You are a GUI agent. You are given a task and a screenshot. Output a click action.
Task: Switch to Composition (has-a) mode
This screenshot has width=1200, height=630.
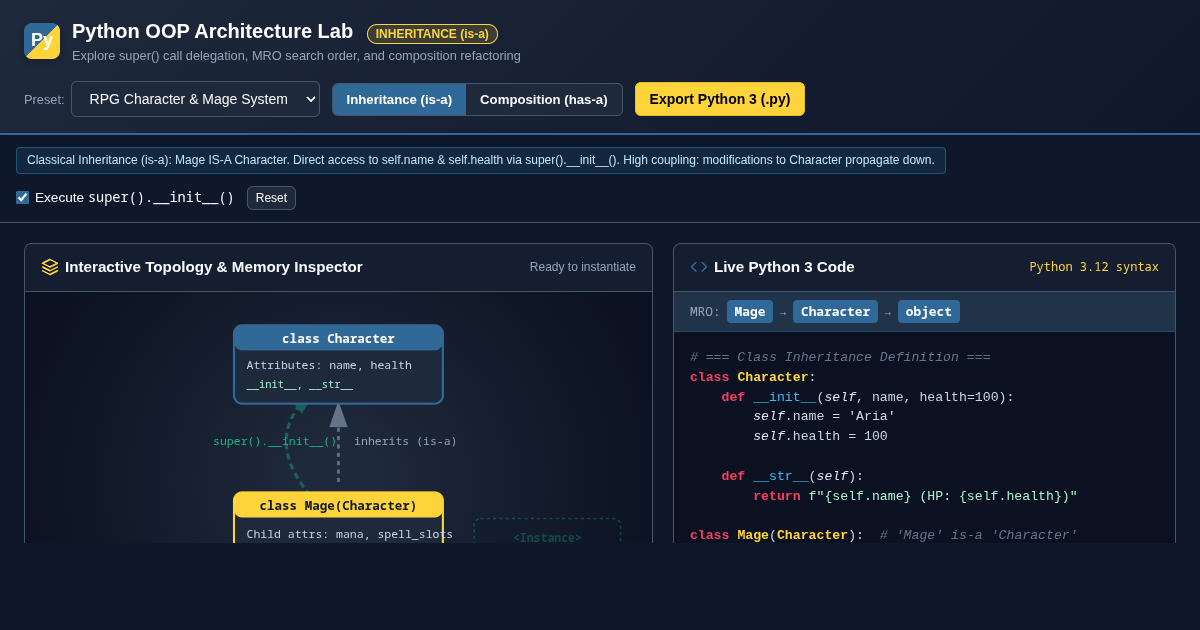[x=544, y=99]
